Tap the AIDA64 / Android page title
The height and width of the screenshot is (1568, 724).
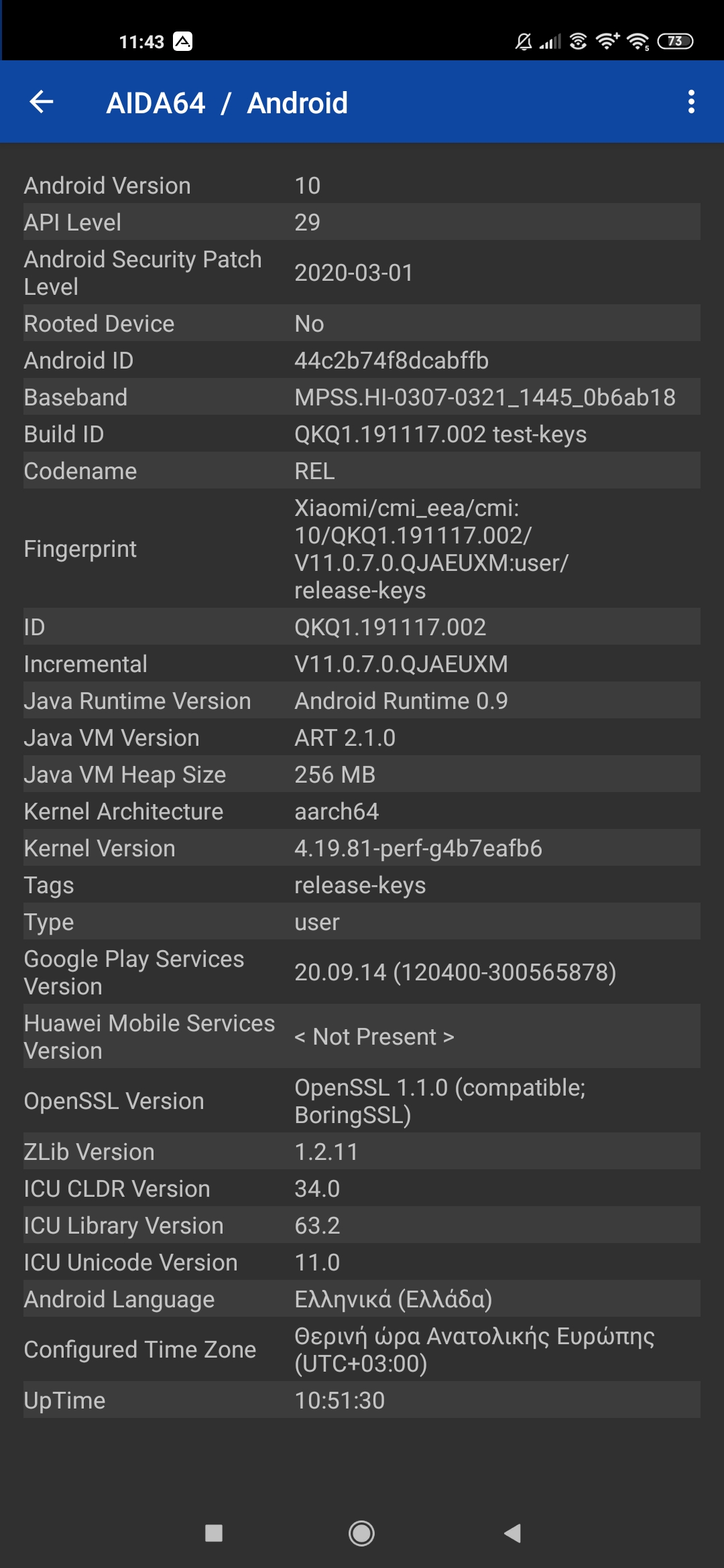pos(227,103)
